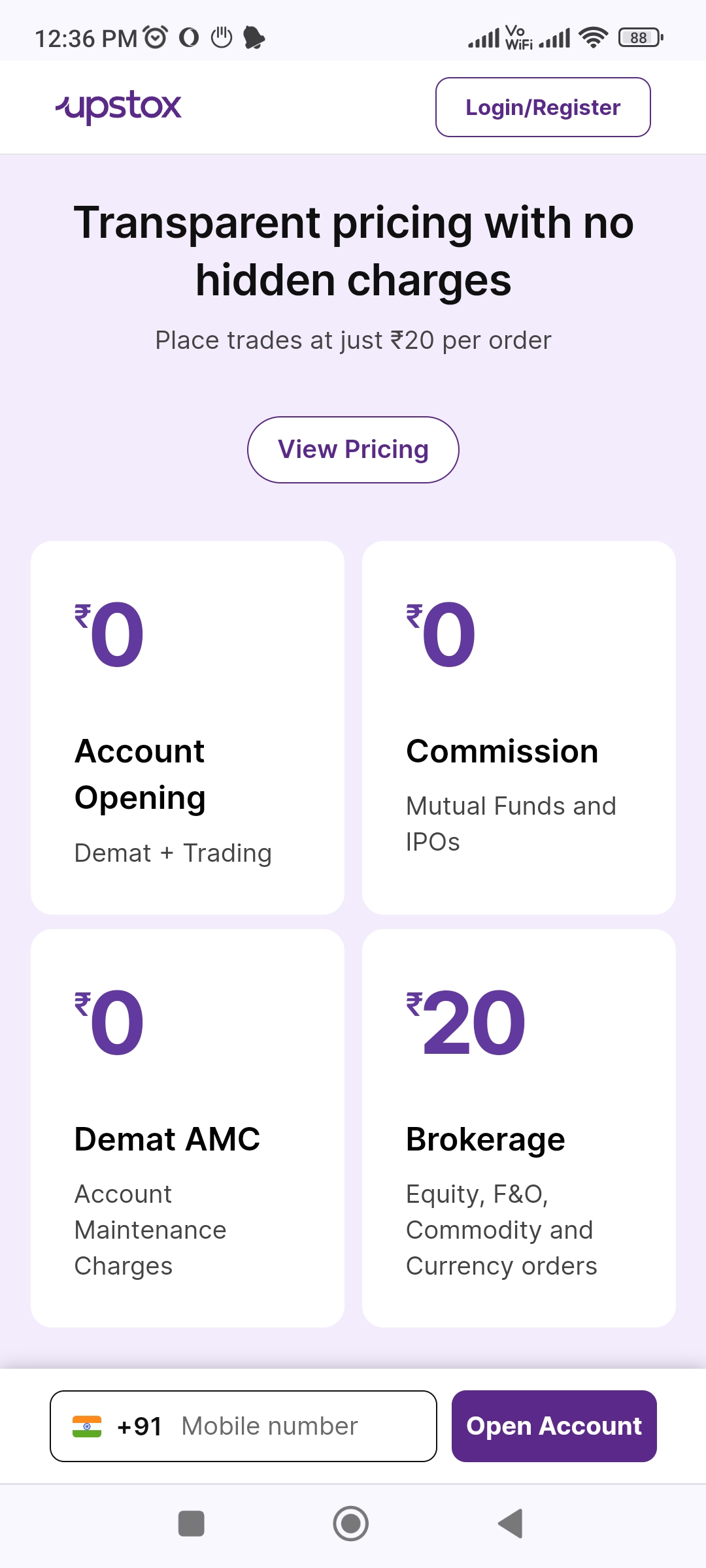Tap the Upstox logo

tap(118, 106)
